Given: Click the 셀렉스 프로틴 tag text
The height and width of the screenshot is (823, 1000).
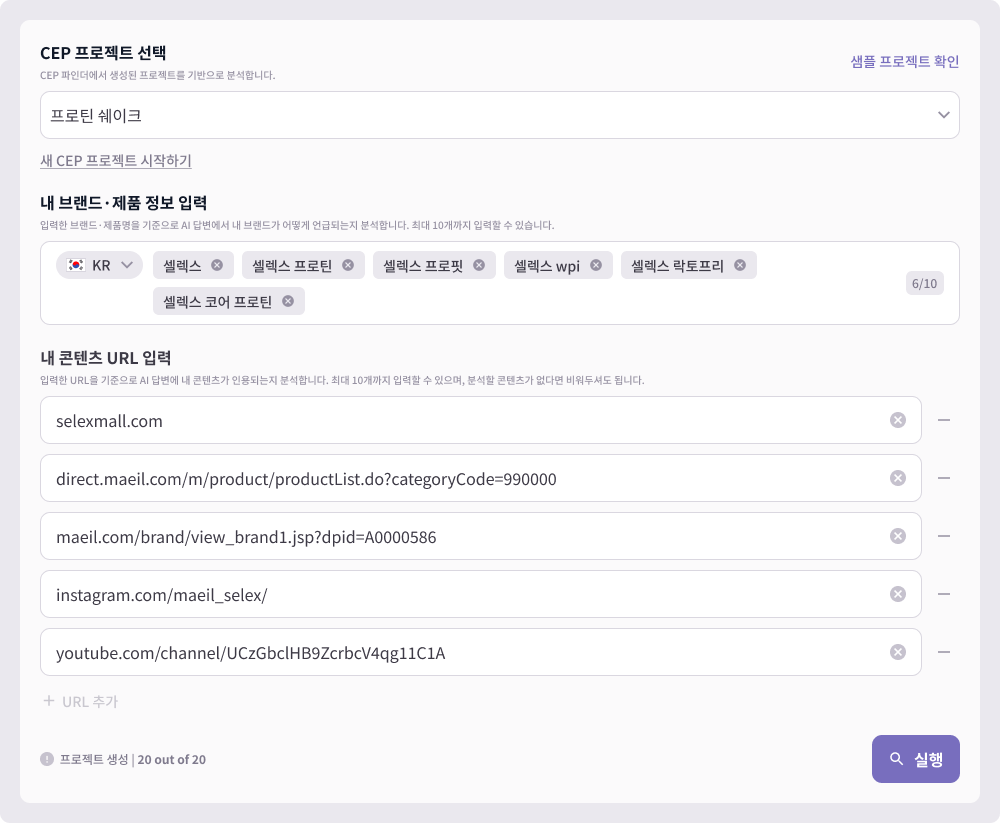Looking at the screenshot, I should coord(292,266).
